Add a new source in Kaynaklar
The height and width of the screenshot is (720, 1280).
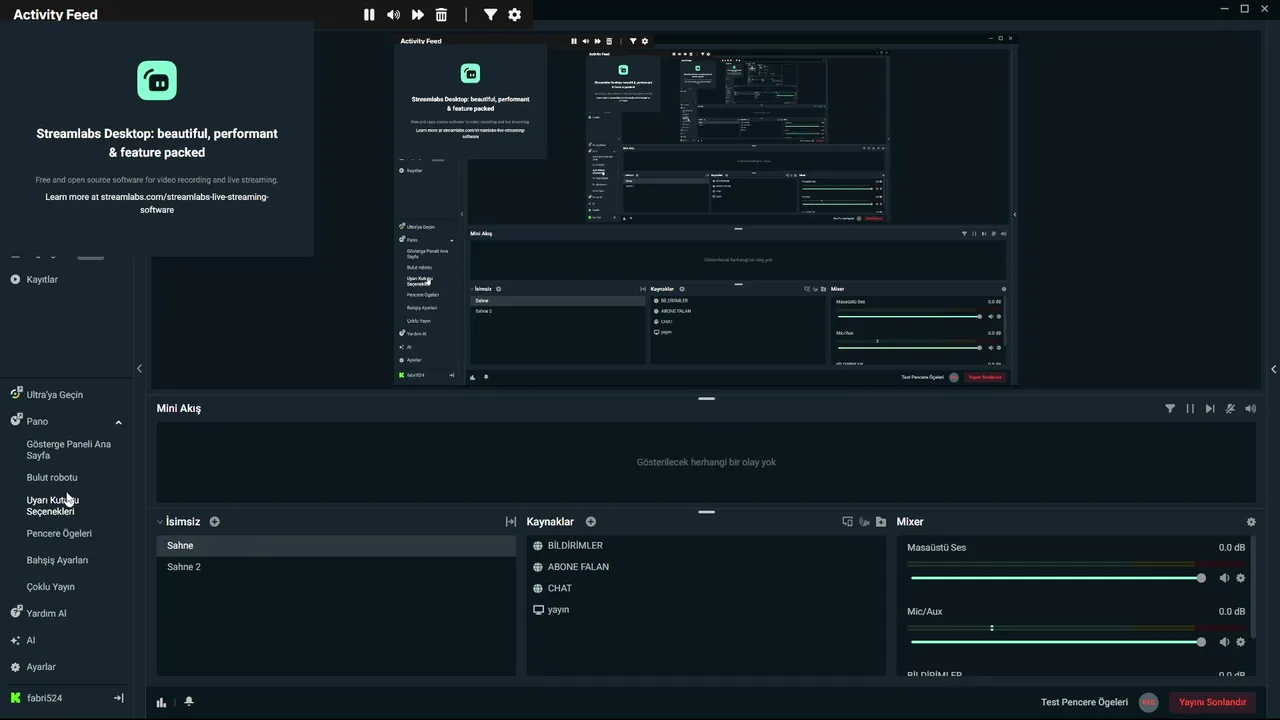[x=590, y=522]
